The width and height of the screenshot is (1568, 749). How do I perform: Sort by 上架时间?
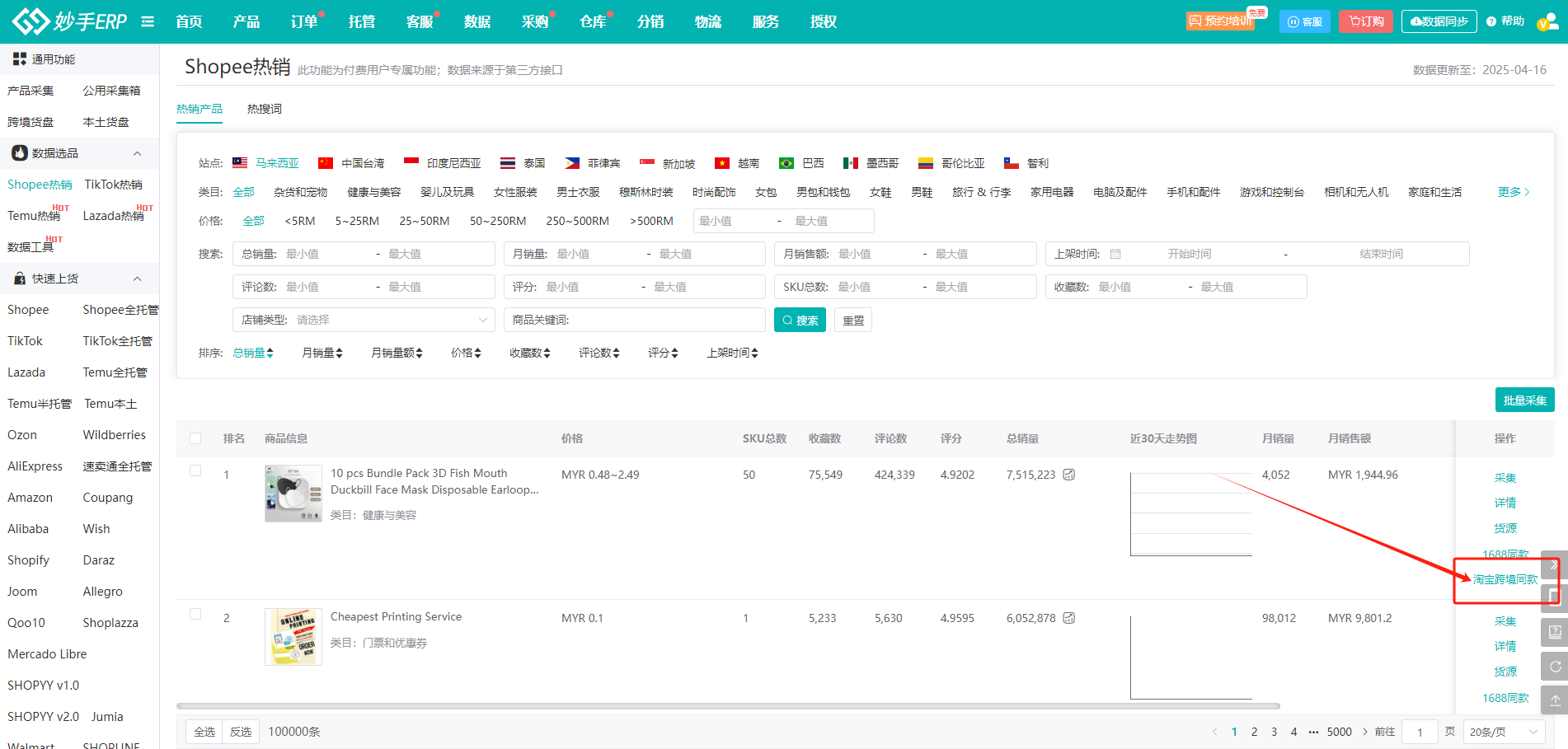pos(733,353)
